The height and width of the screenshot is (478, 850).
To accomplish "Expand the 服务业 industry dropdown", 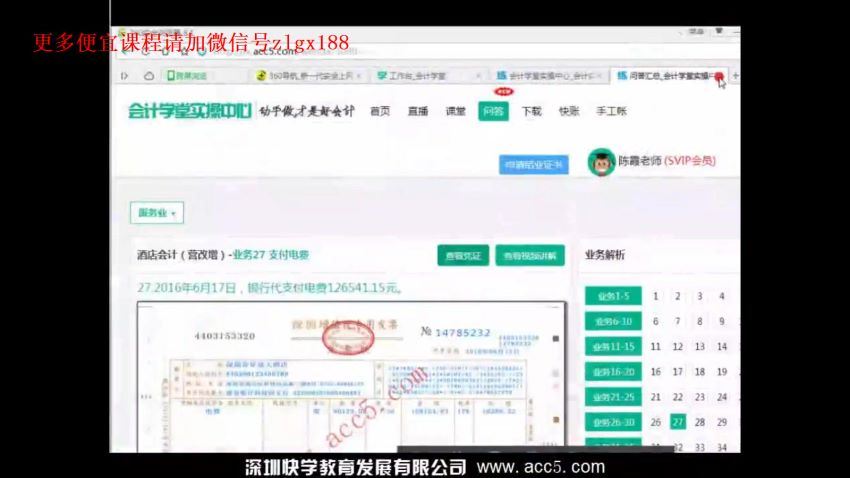I will 157,213.
